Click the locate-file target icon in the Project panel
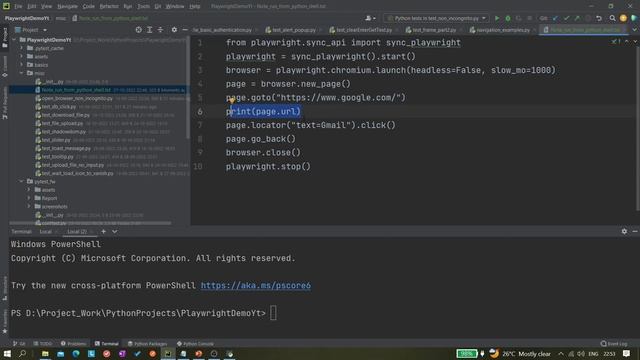Screen dimensions: 640x360 click(139, 30)
